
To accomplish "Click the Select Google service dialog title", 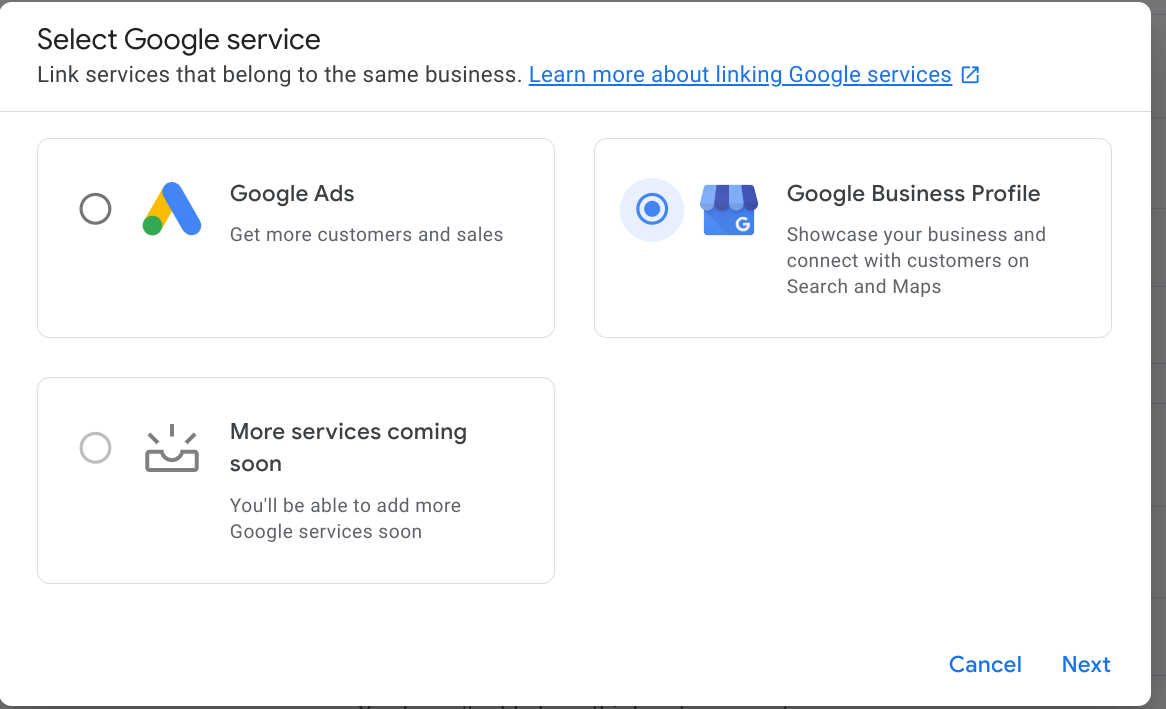I will [178, 39].
